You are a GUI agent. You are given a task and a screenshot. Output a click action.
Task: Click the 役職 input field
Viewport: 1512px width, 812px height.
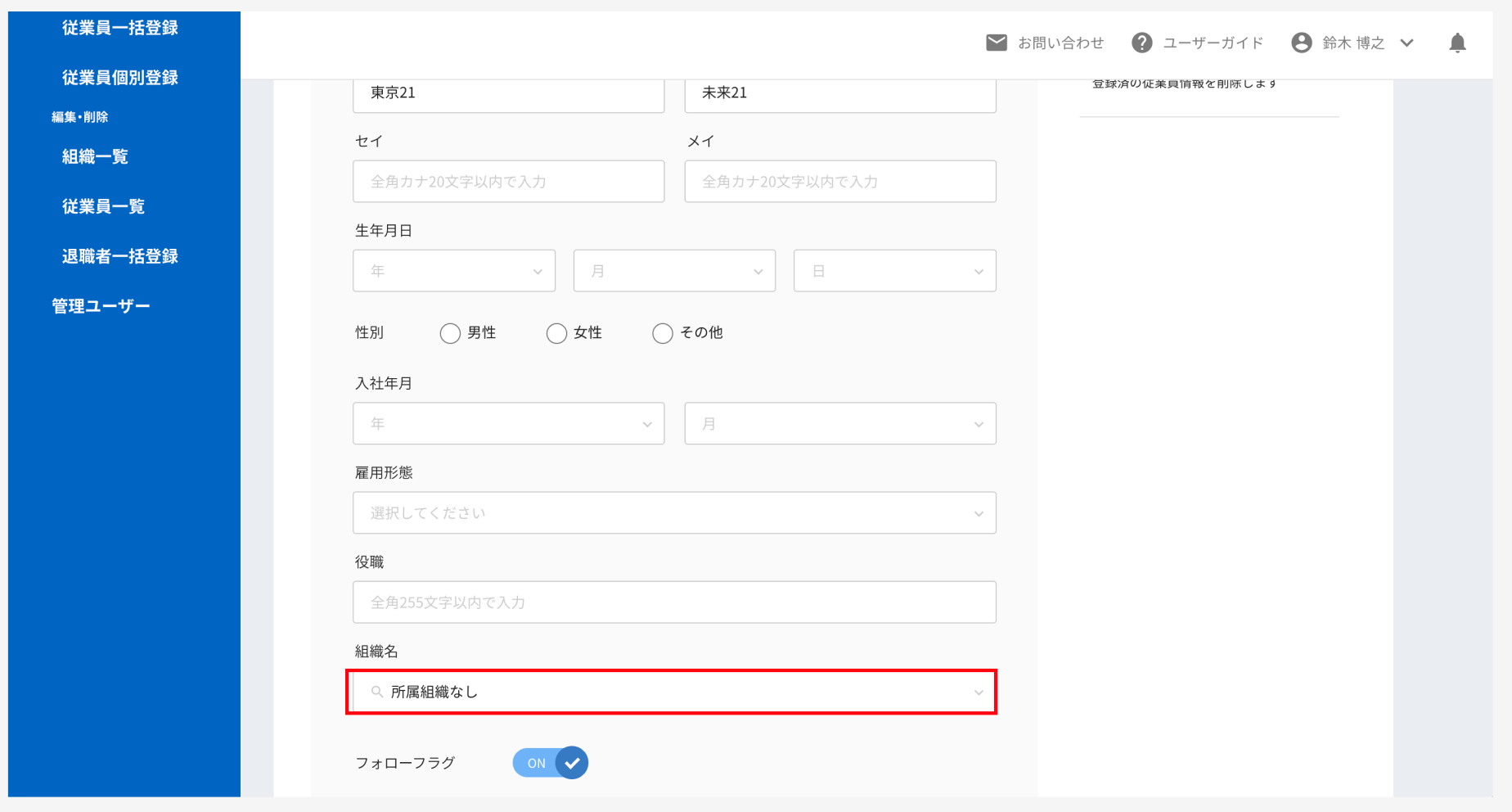pyautogui.click(x=674, y=602)
